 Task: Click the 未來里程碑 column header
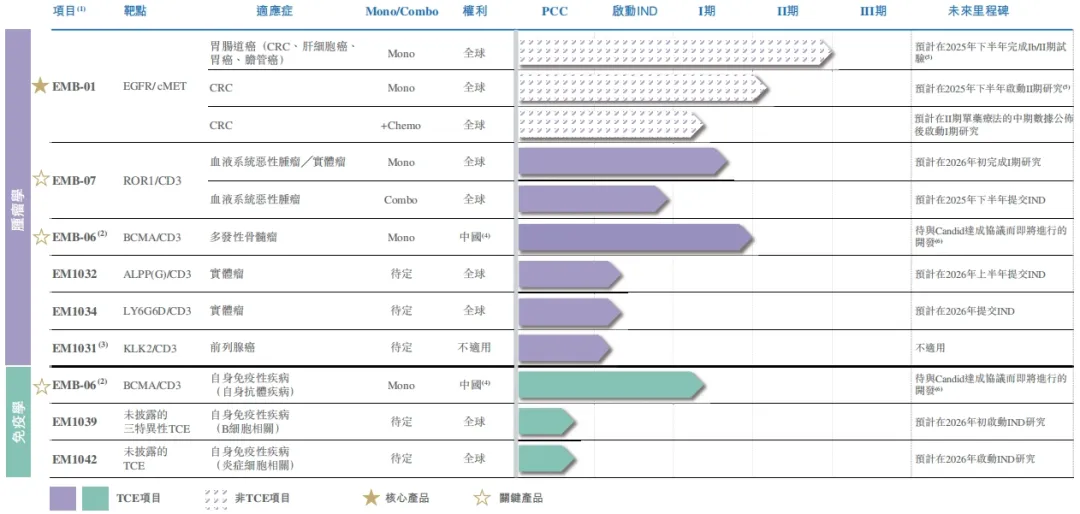tap(979, 12)
